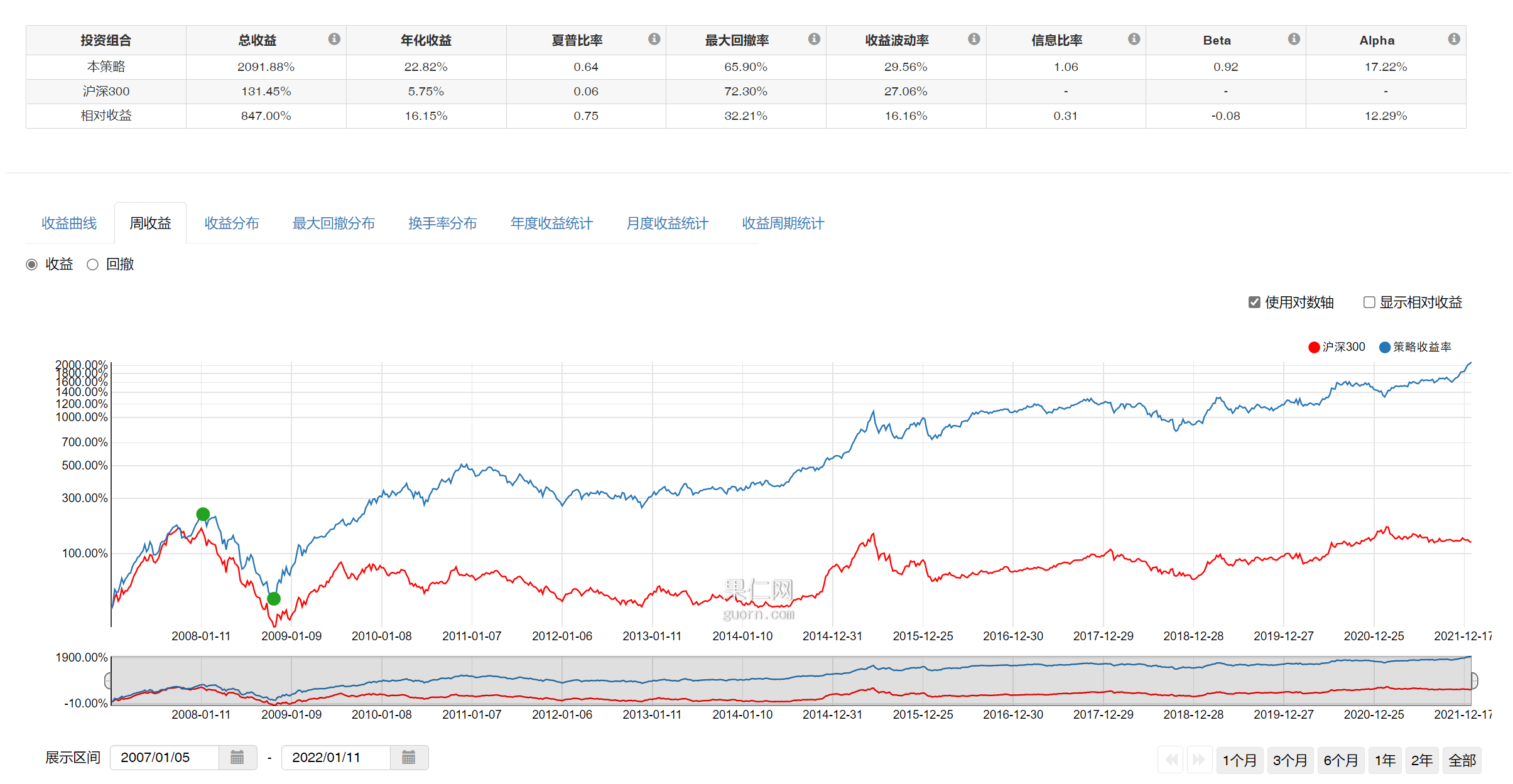1513x784 pixels.
Task: Toggle 沪深300 series in chart legend
Action: 1337,347
